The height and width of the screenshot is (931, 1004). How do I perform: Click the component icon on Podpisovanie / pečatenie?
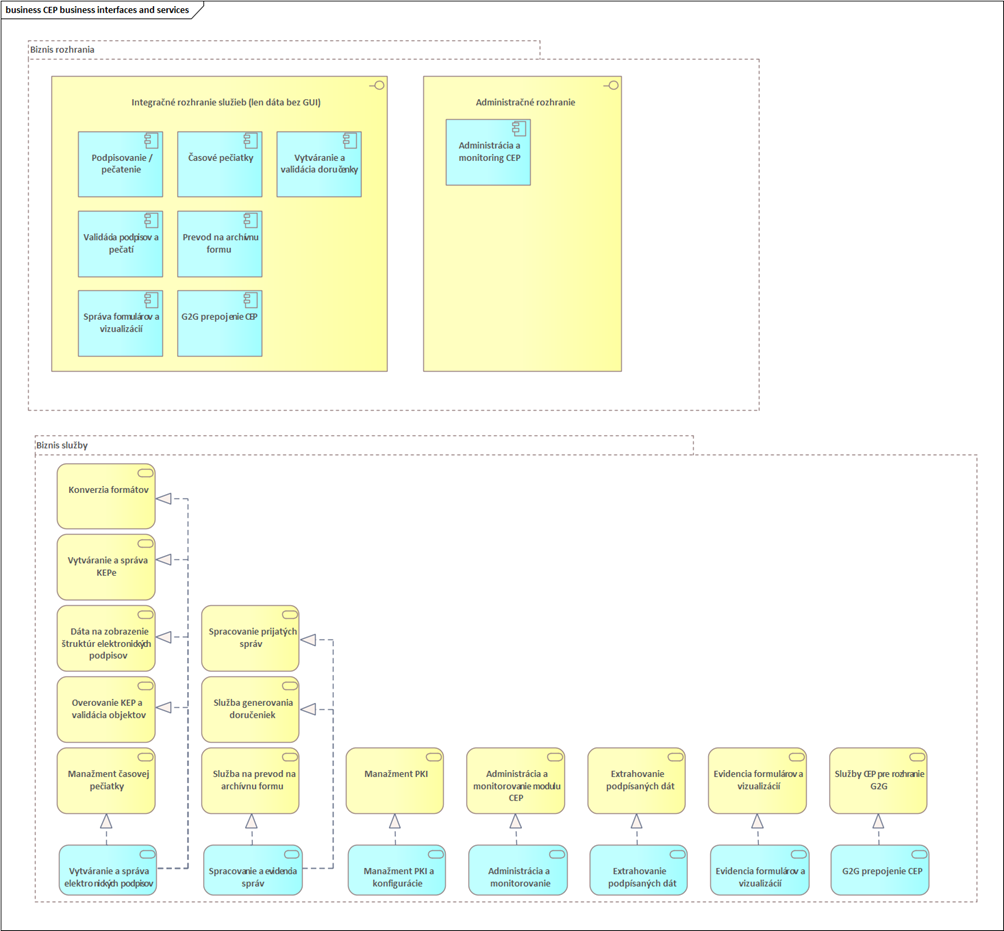click(151, 140)
